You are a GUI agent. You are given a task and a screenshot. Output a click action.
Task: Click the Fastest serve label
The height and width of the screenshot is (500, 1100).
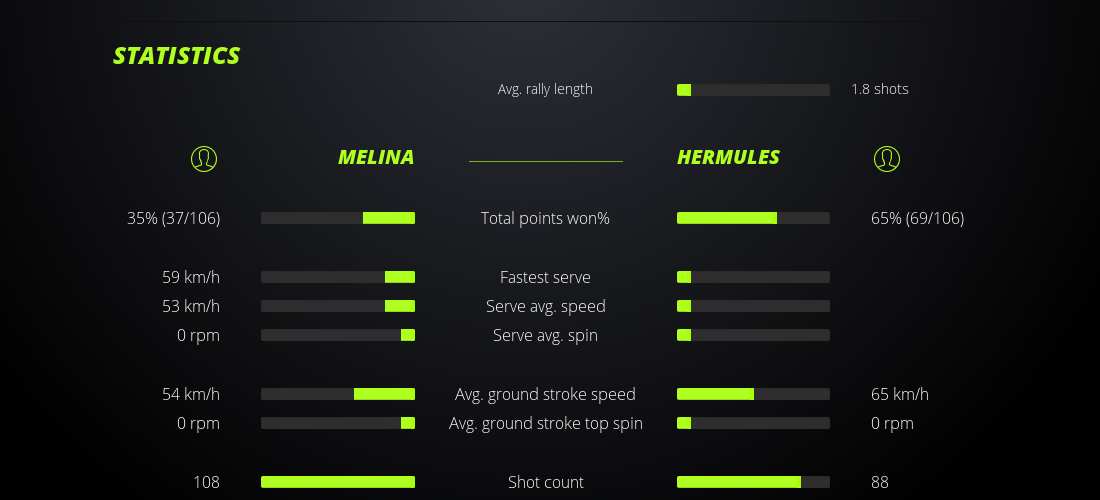pos(545,277)
